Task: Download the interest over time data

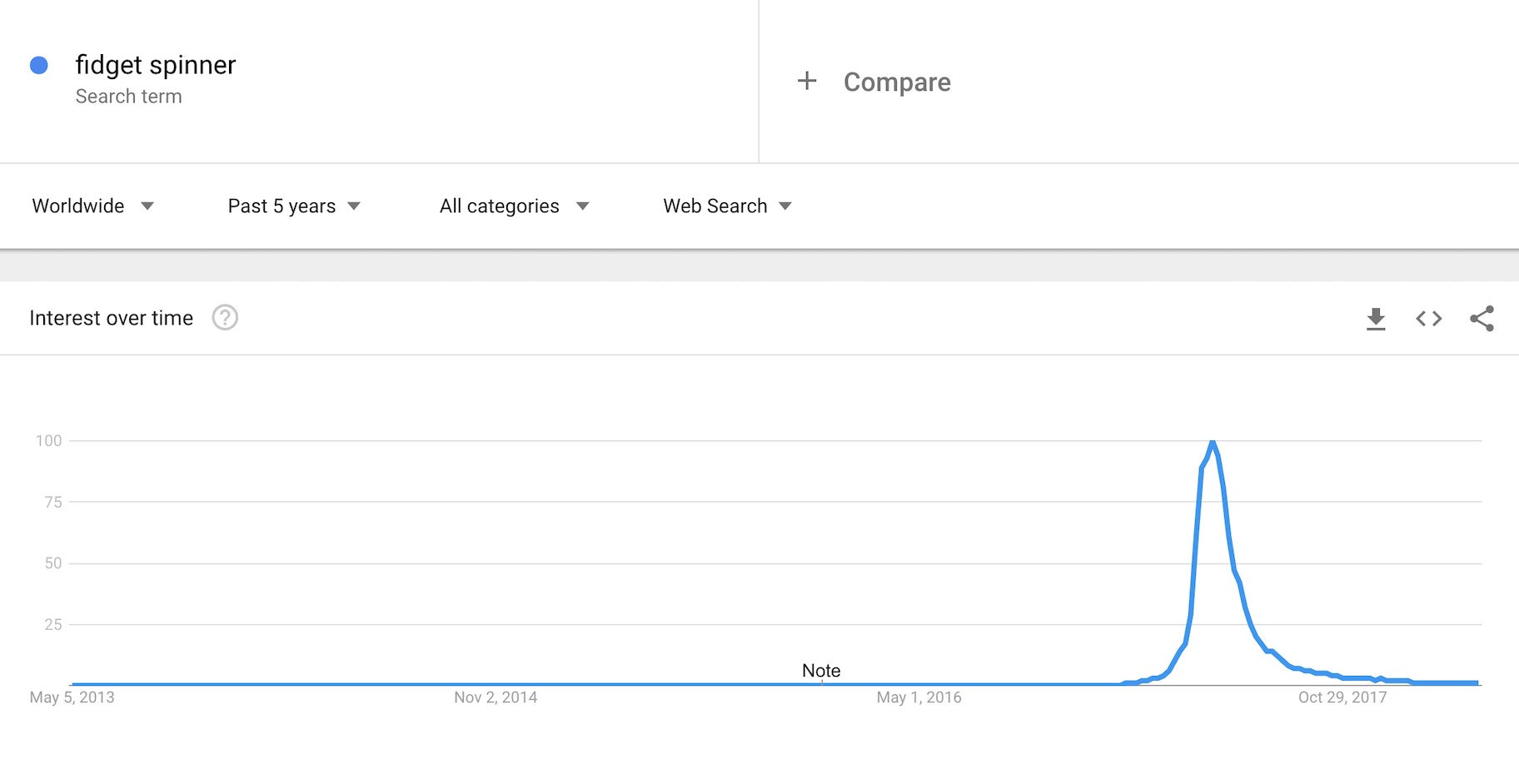Action: point(1376,319)
